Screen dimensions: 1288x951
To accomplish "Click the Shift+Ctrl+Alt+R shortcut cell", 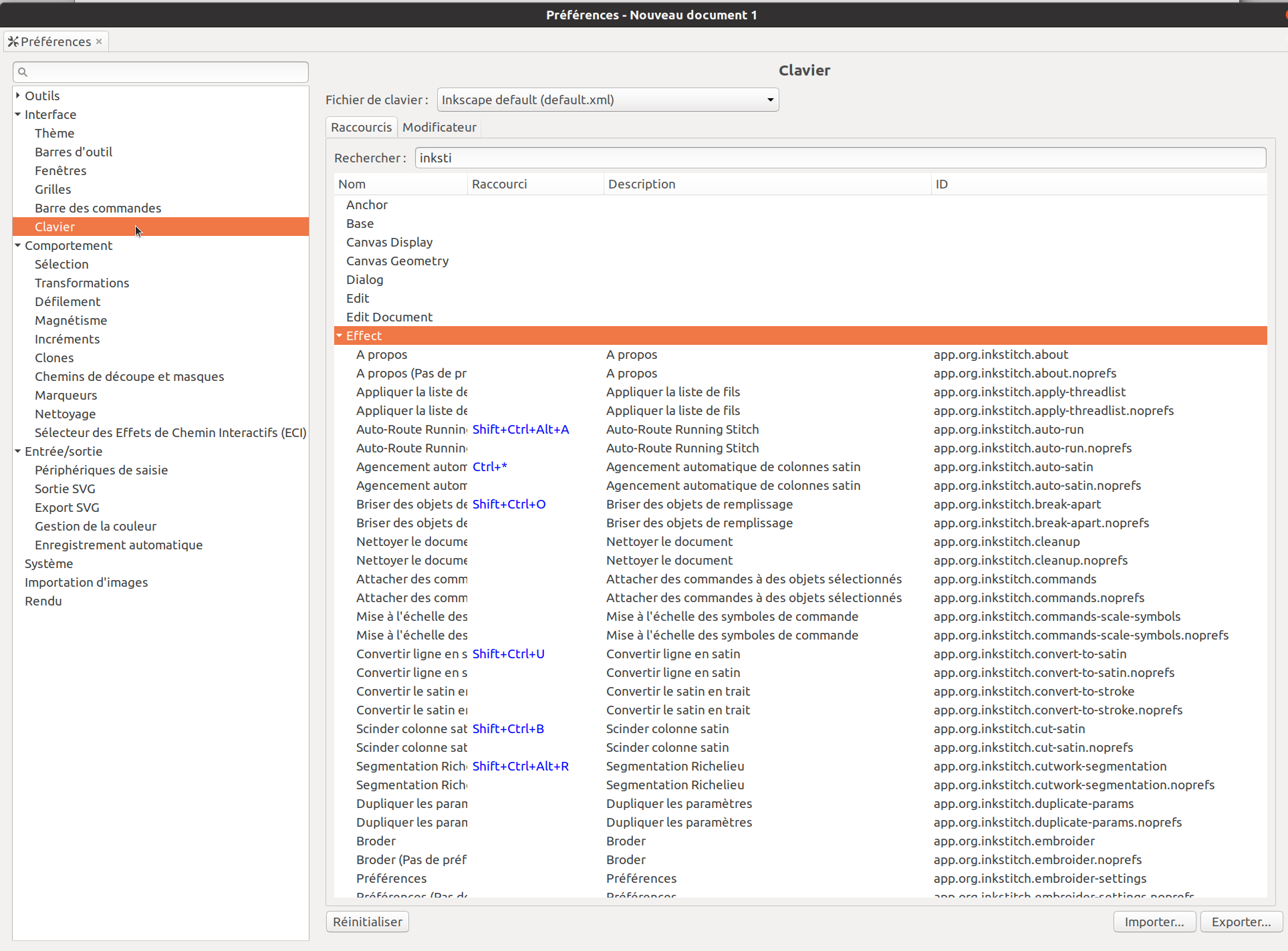I will (x=521, y=766).
